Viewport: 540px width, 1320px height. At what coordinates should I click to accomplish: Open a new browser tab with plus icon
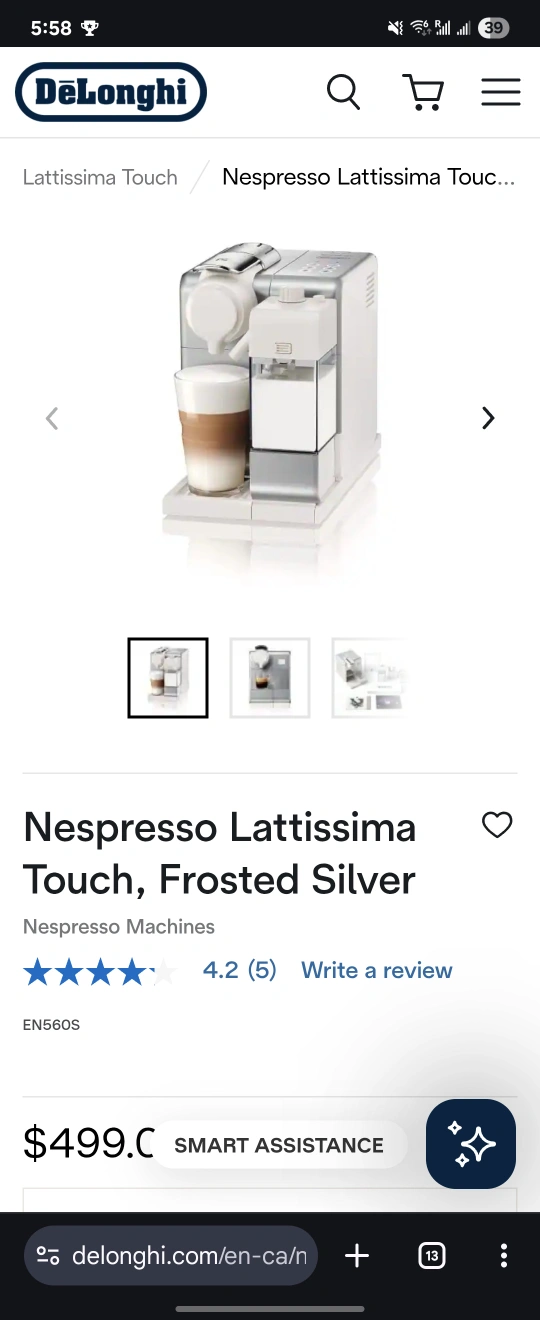pos(357,1256)
